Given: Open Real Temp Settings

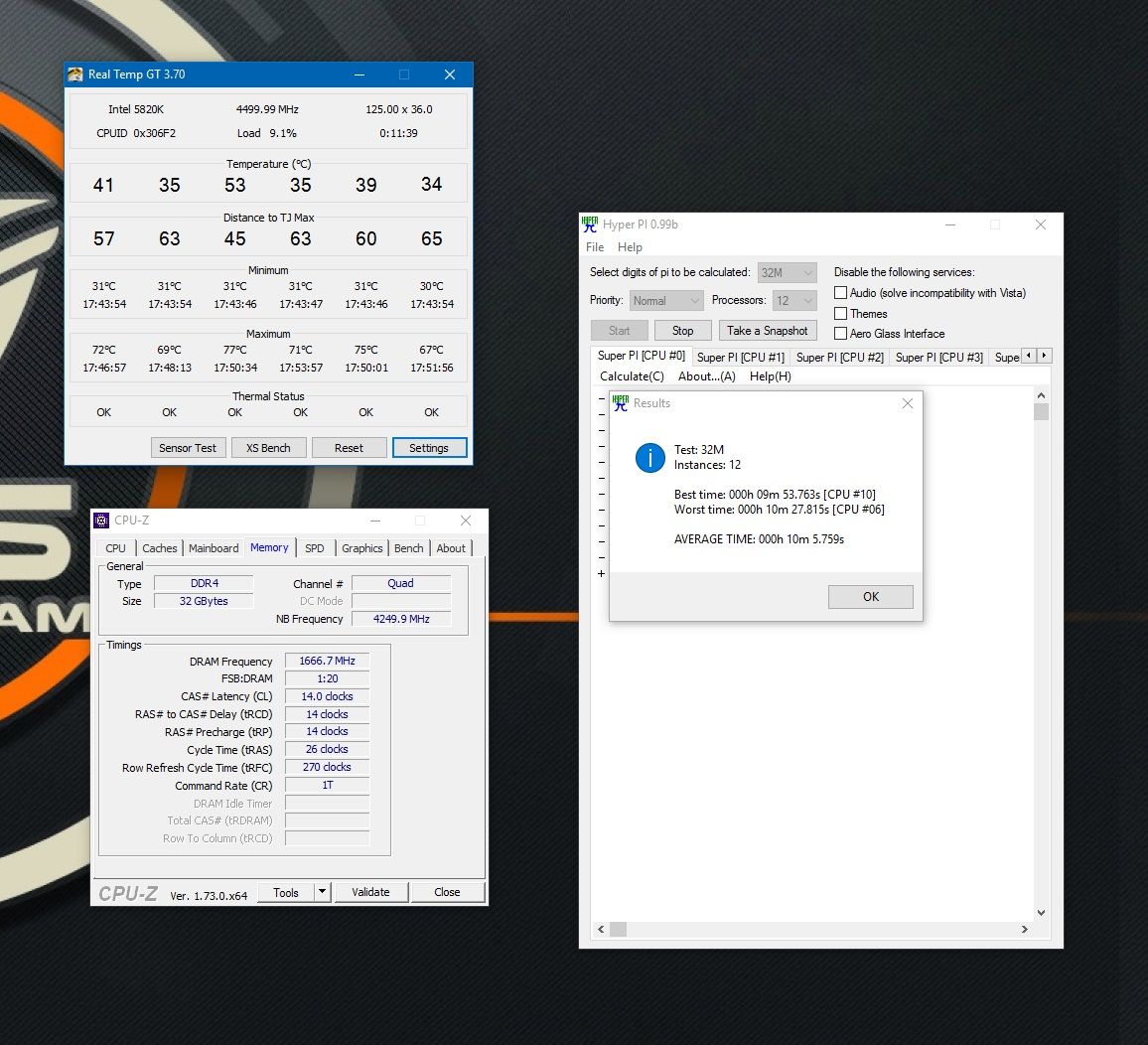Looking at the screenshot, I should pyautogui.click(x=429, y=448).
